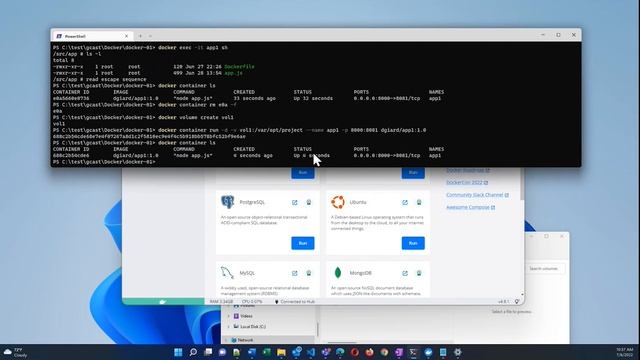Open Task View from the taskbar
Image resolution: width=640 pixels, height=360 pixels.
208,352
